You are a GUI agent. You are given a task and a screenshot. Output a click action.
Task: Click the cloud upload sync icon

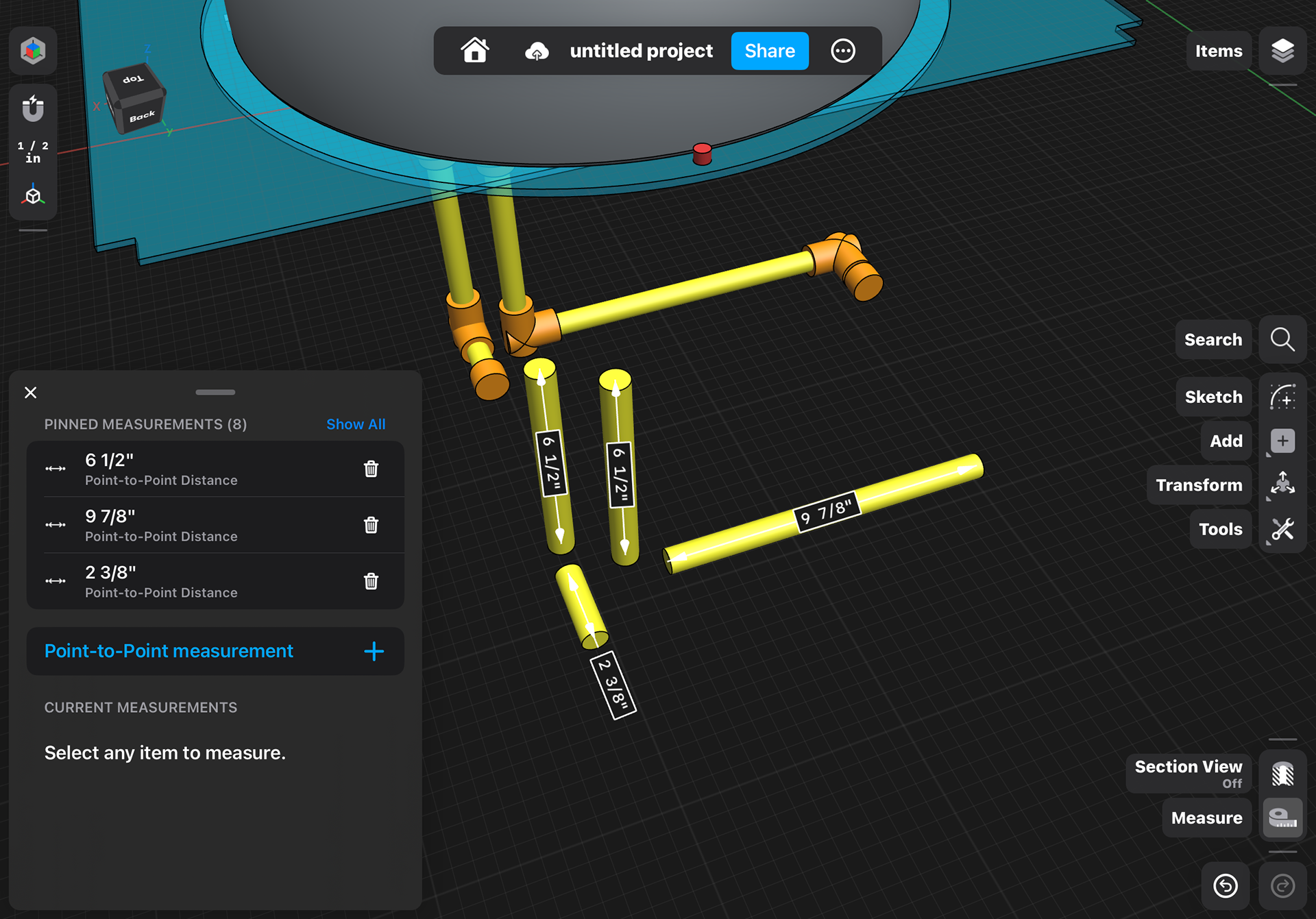point(537,51)
